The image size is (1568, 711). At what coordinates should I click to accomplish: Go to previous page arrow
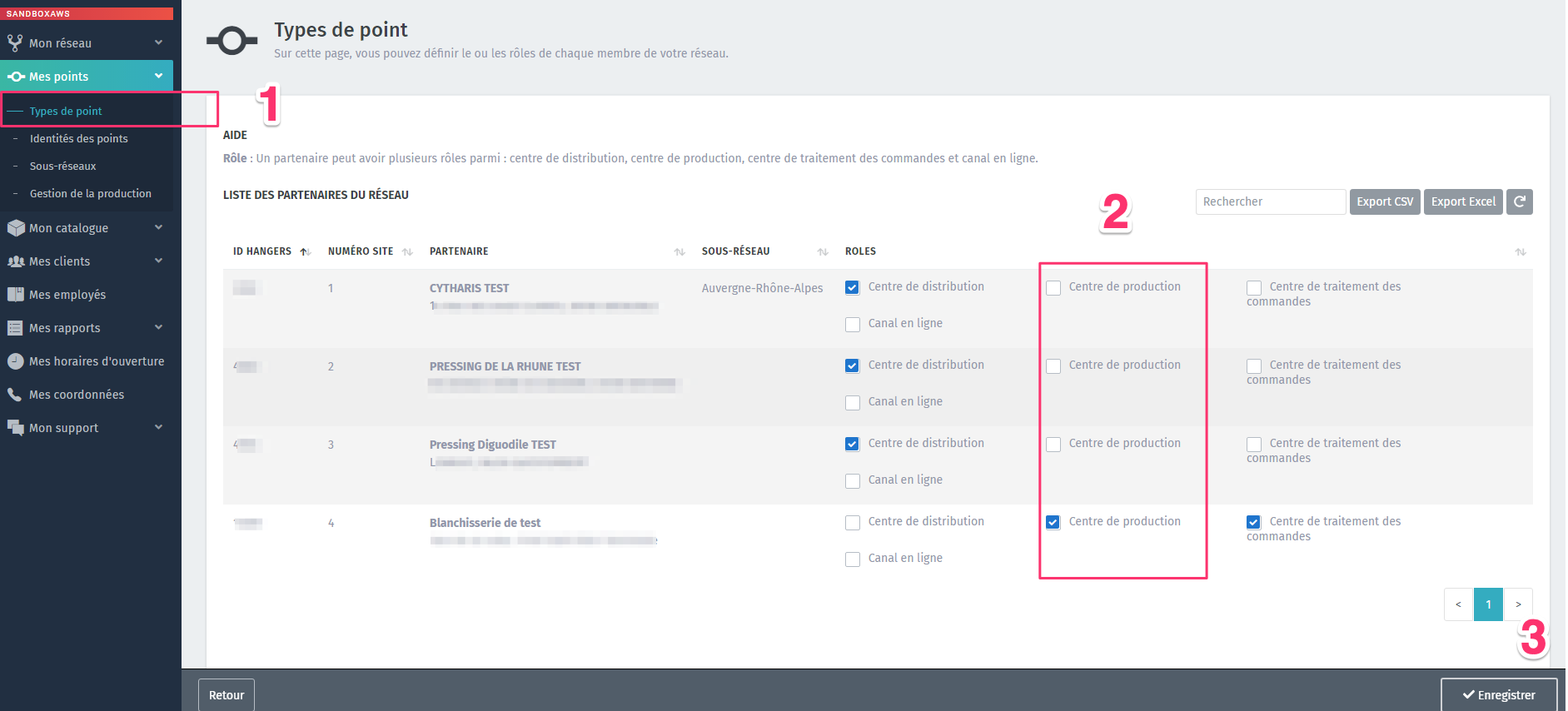(x=1458, y=604)
